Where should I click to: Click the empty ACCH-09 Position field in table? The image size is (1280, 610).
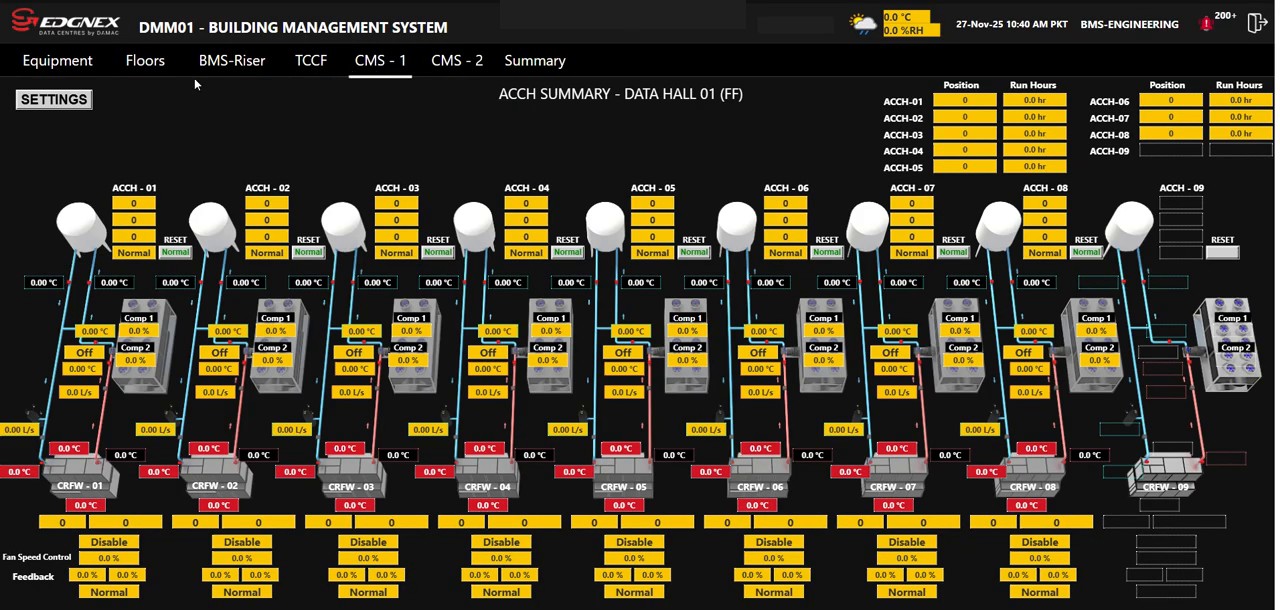pyautogui.click(x=1171, y=151)
